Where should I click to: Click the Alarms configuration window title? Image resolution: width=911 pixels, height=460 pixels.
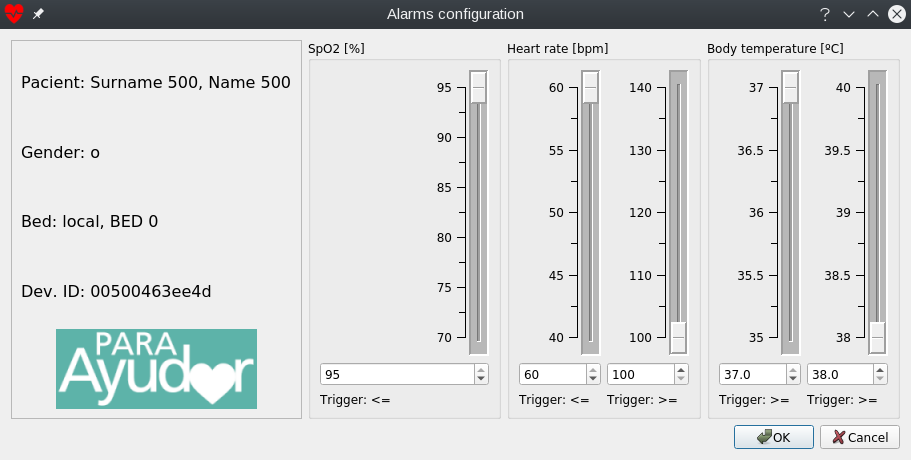point(456,14)
